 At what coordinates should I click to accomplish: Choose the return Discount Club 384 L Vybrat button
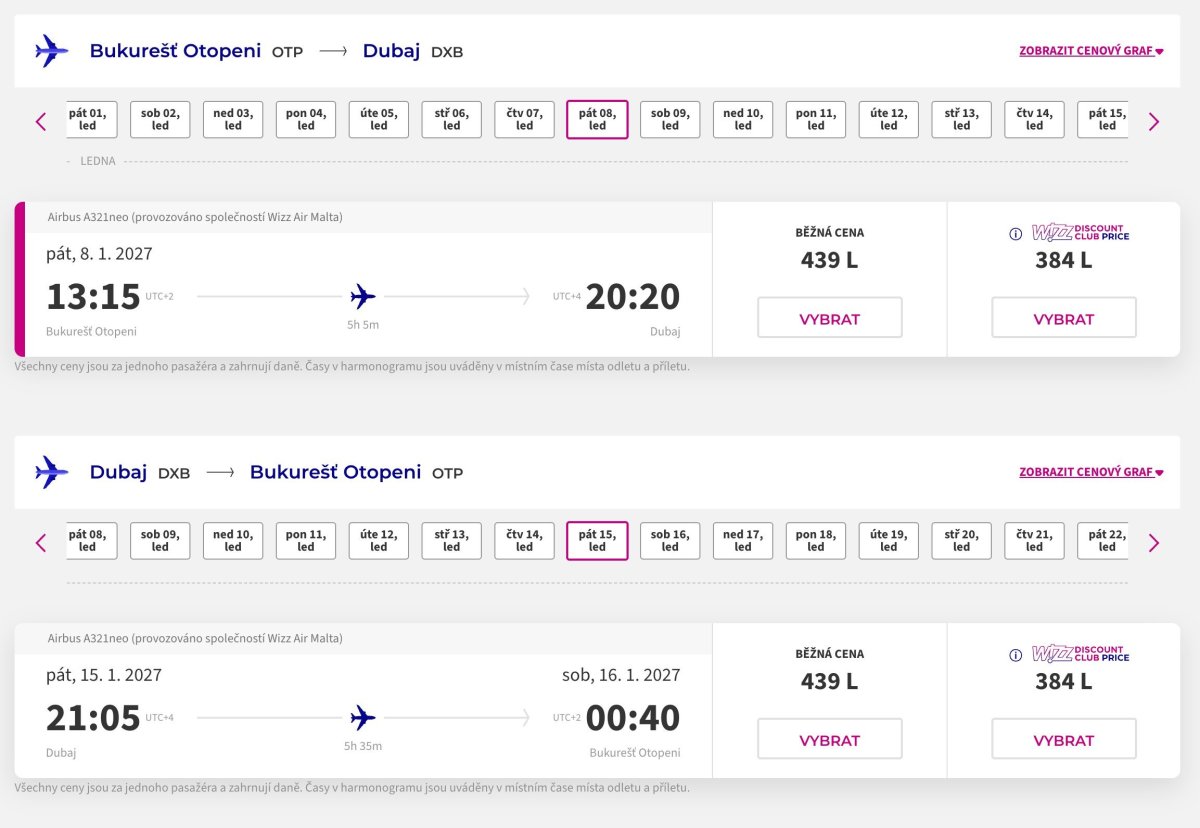tap(1064, 739)
